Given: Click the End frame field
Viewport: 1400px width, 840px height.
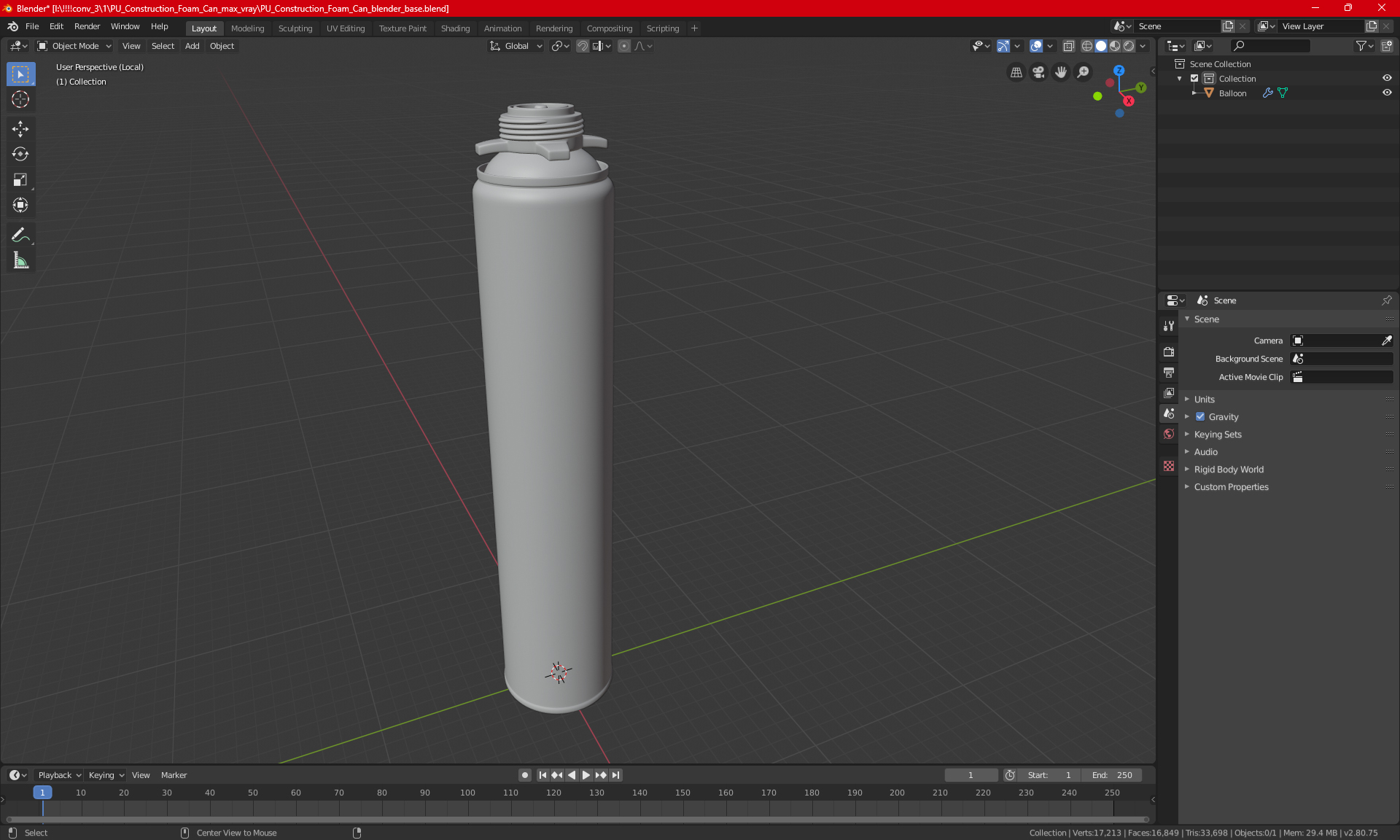Looking at the screenshot, I should click(1112, 775).
